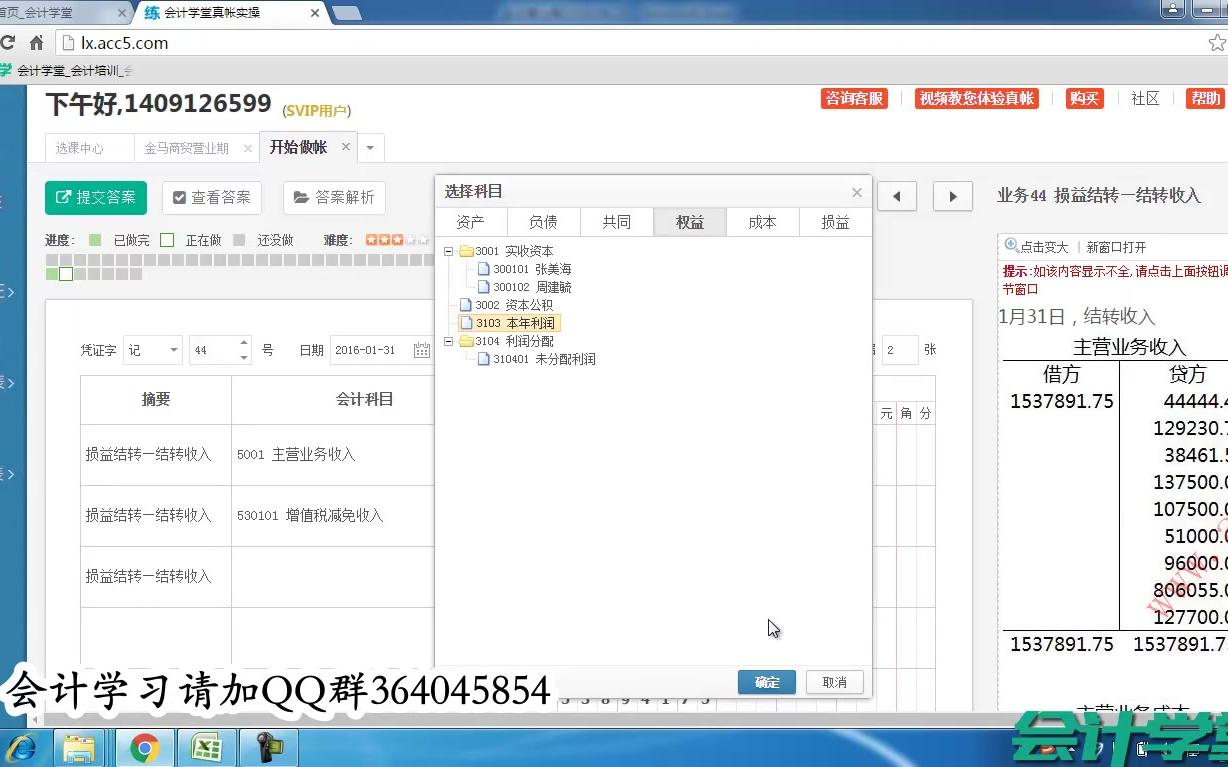Viewport: 1228px width, 767px height.
Task: Switch to the 损益 tab in the subject selector
Action: click(x=835, y=221)
